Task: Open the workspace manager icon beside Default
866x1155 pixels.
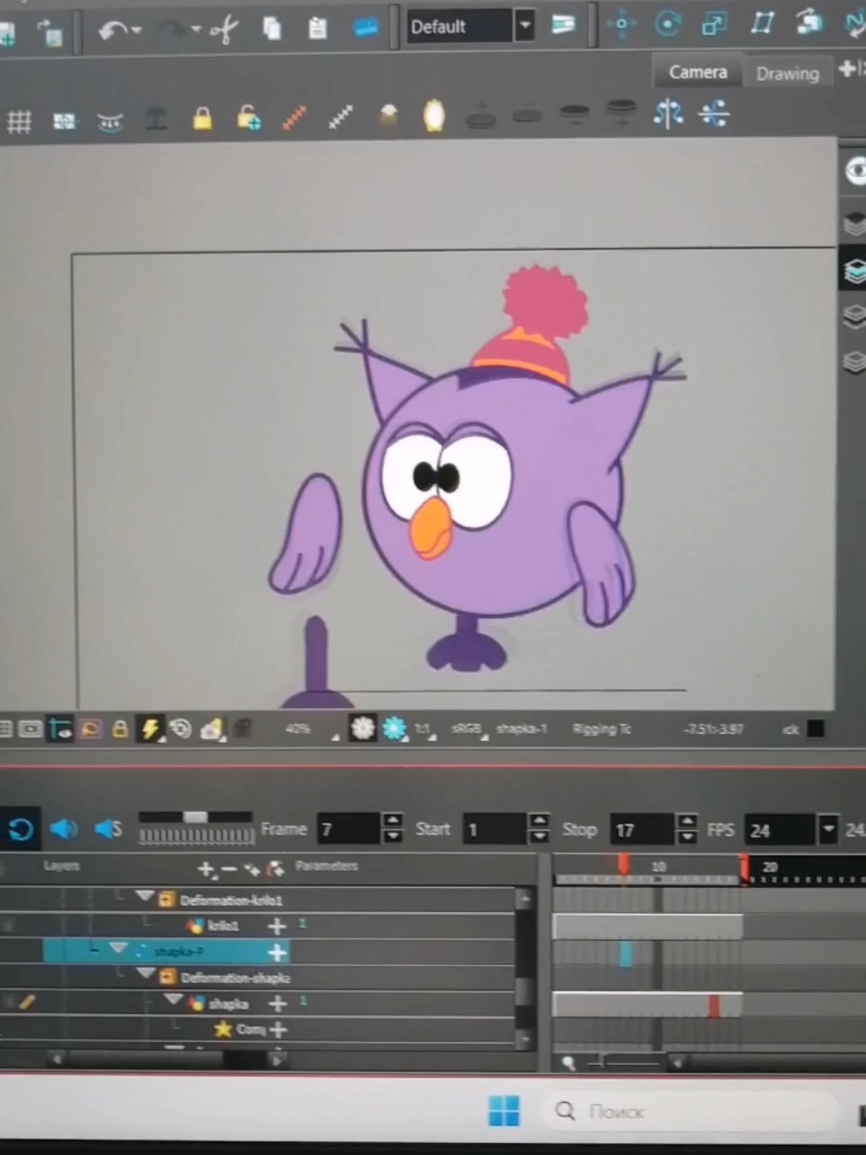Action: click(x=563, y=25)
